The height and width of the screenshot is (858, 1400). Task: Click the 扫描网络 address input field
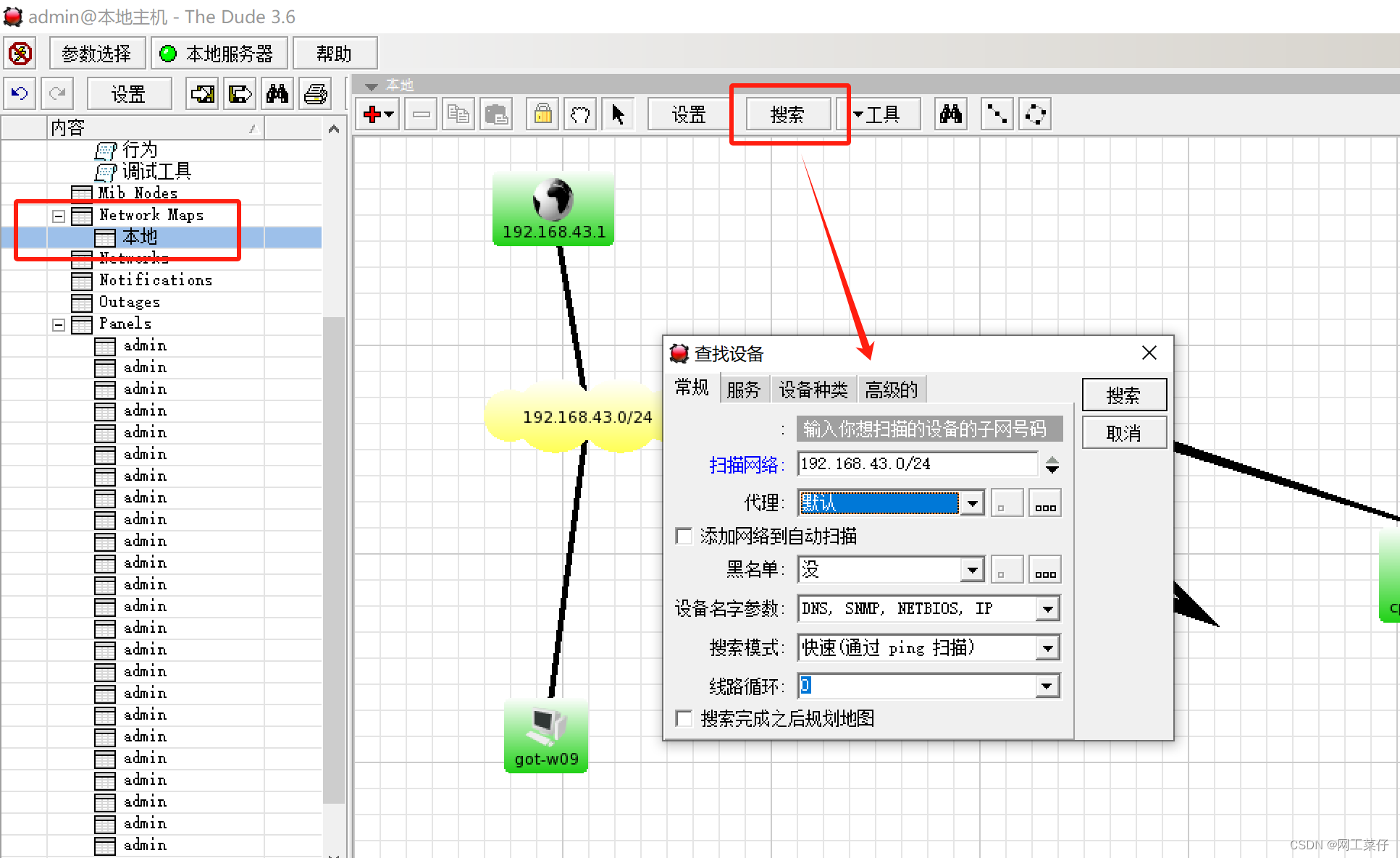pos(917,464)
